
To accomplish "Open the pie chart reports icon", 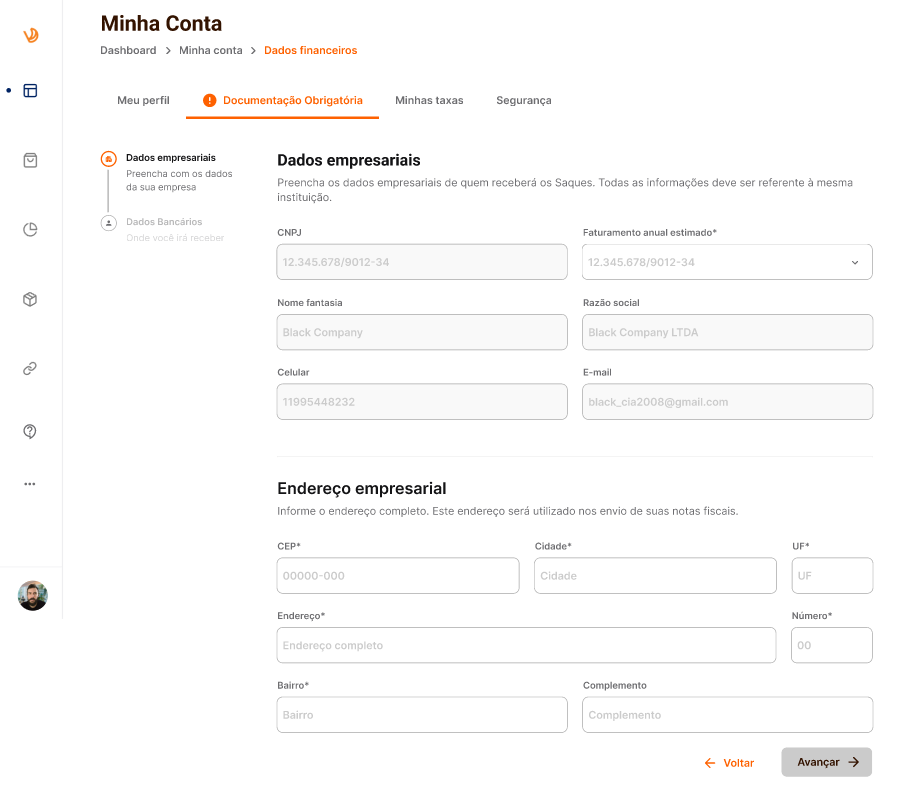I will [x=30, y=229].
